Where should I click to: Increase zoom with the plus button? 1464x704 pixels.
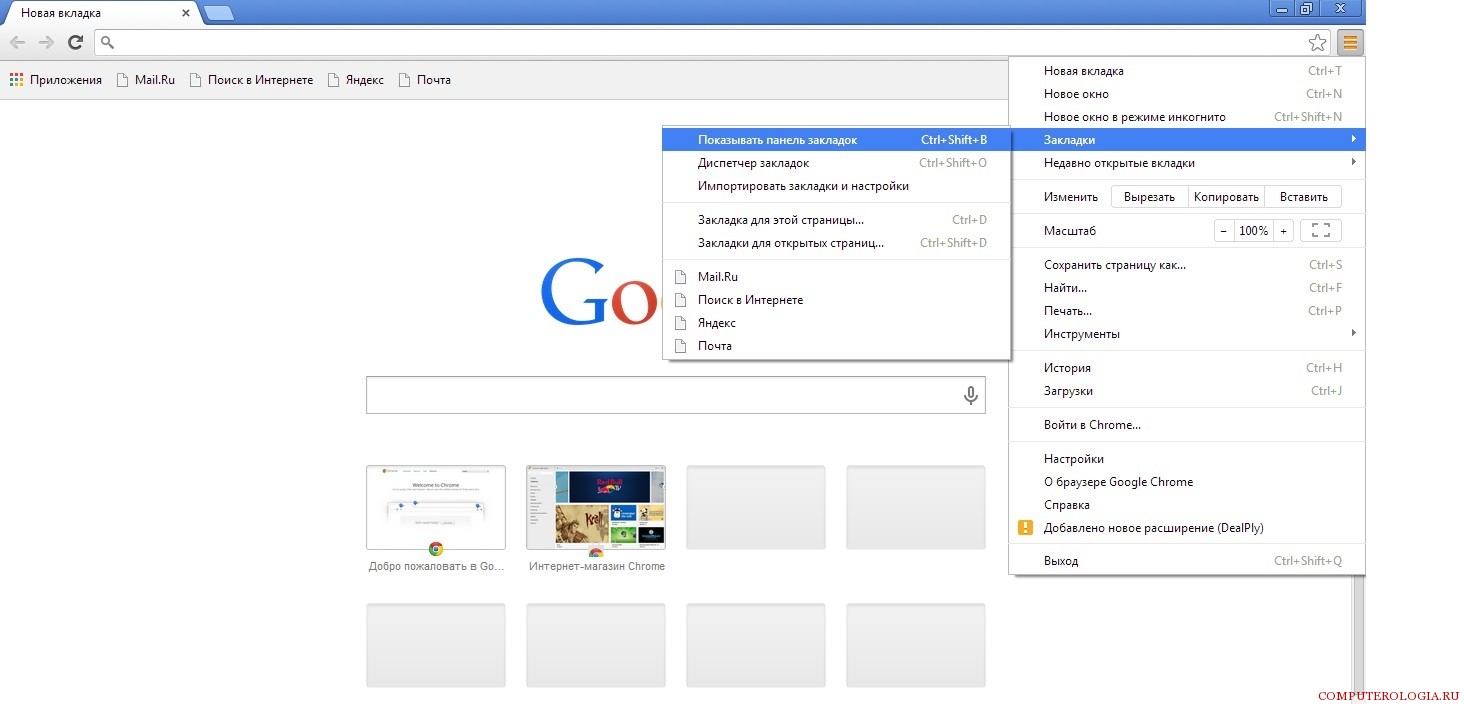(1283, 231)
